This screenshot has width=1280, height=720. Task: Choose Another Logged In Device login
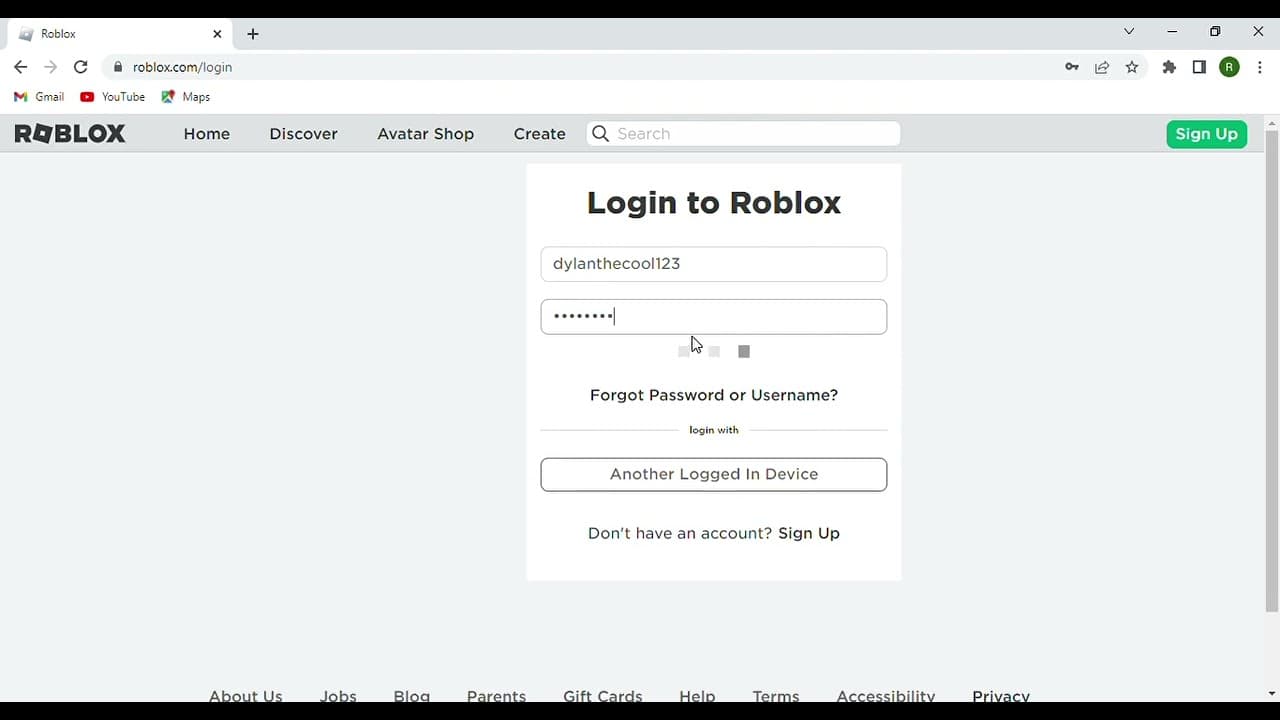[714, 474]
